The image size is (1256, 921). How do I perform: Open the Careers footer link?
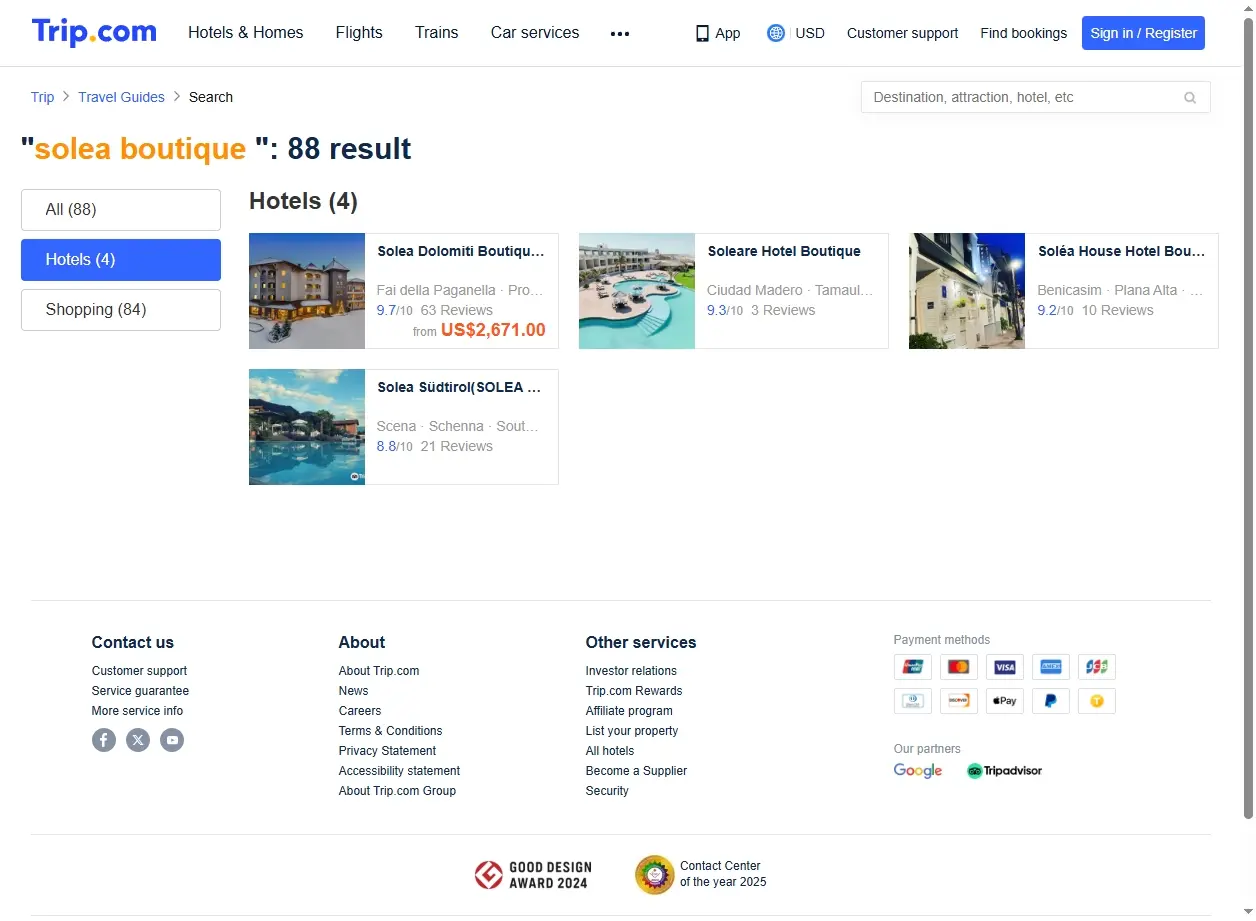(x=360, y=711)
